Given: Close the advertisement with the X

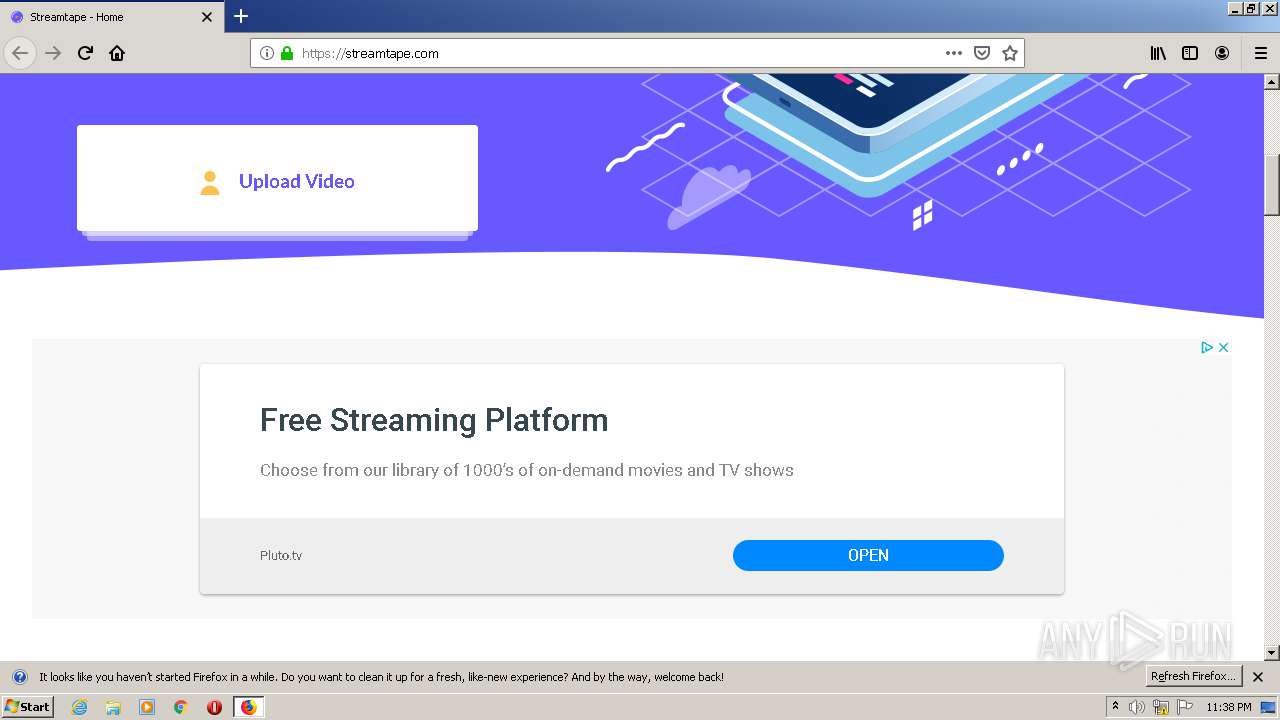Looking at the screenshot, I should point(1223,347).
